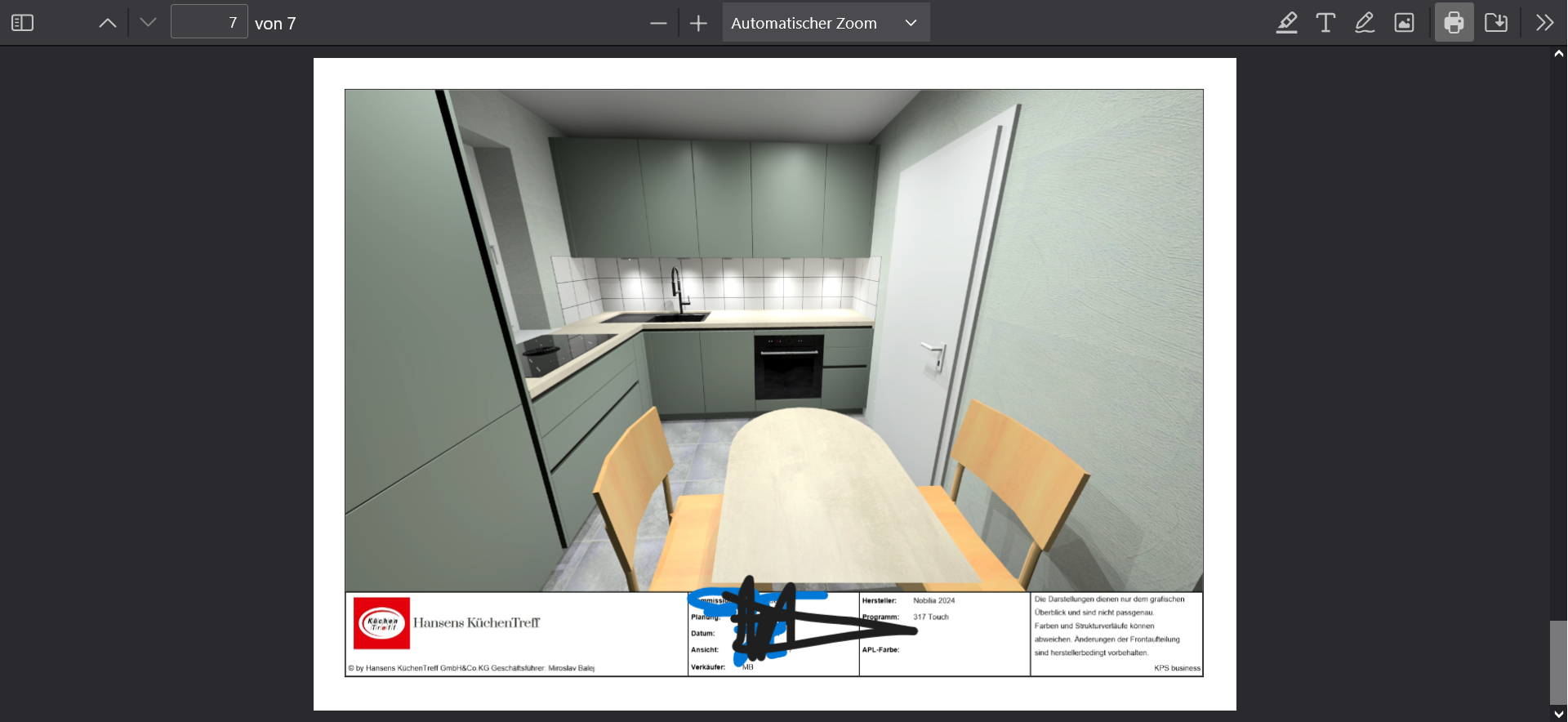Screen dimensions: 1568x722
Task: Click the page number field showing 7
Action: click(209, 23)
